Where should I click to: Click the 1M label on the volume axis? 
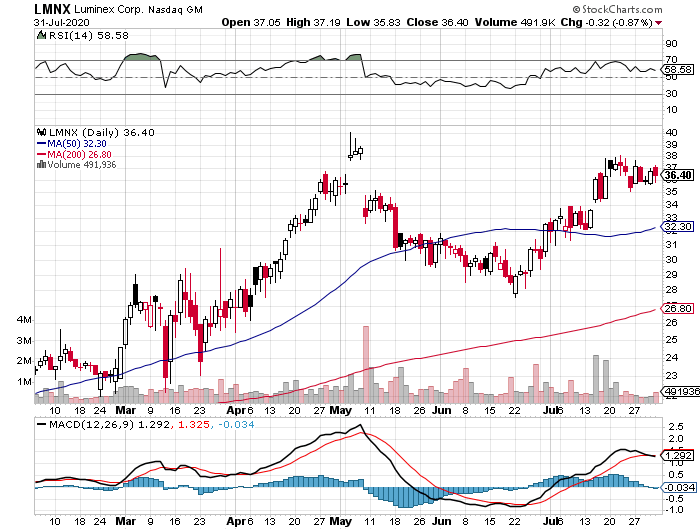(x=25, y=382)
